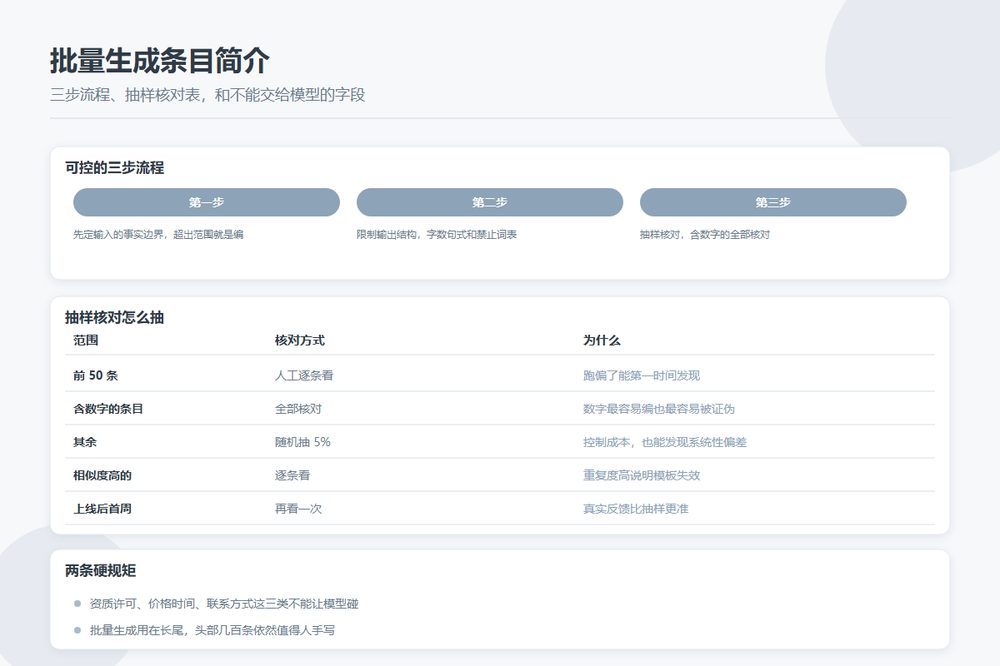This screenshot has width=1000, height=666.
Task: Click text 抽样核对，含数字的全部核对
Action: 705,235
